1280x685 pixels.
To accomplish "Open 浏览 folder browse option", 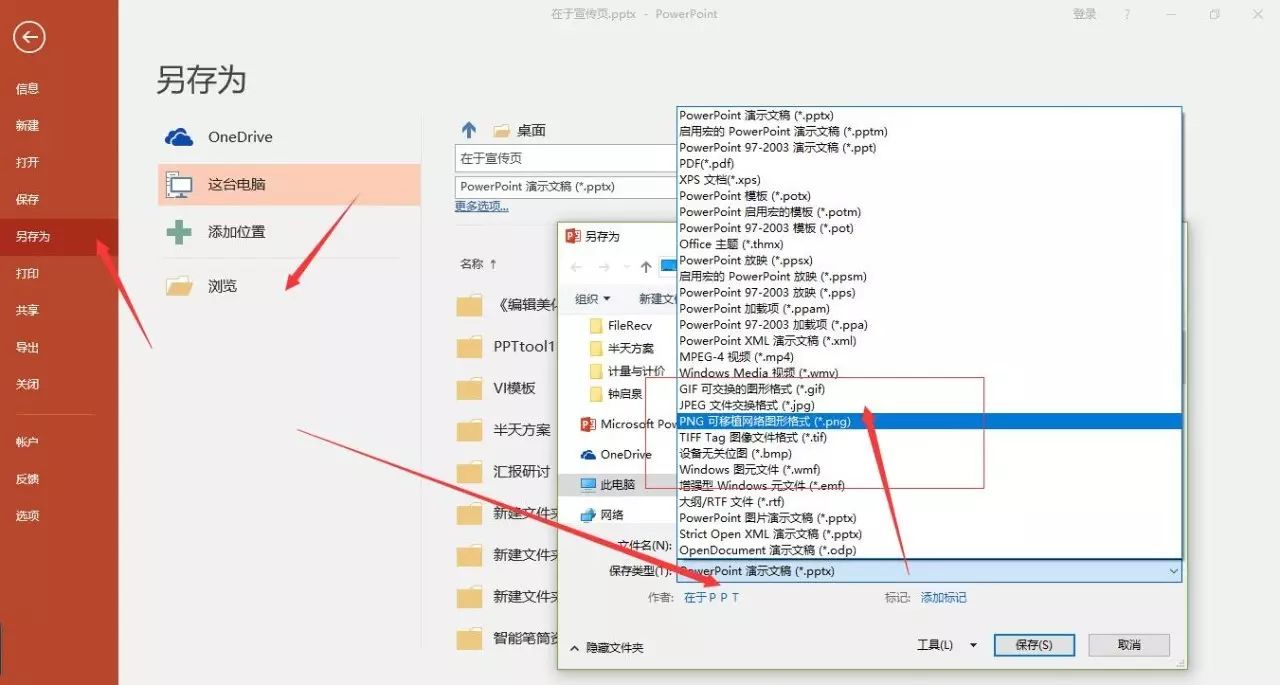I will 222,286.
